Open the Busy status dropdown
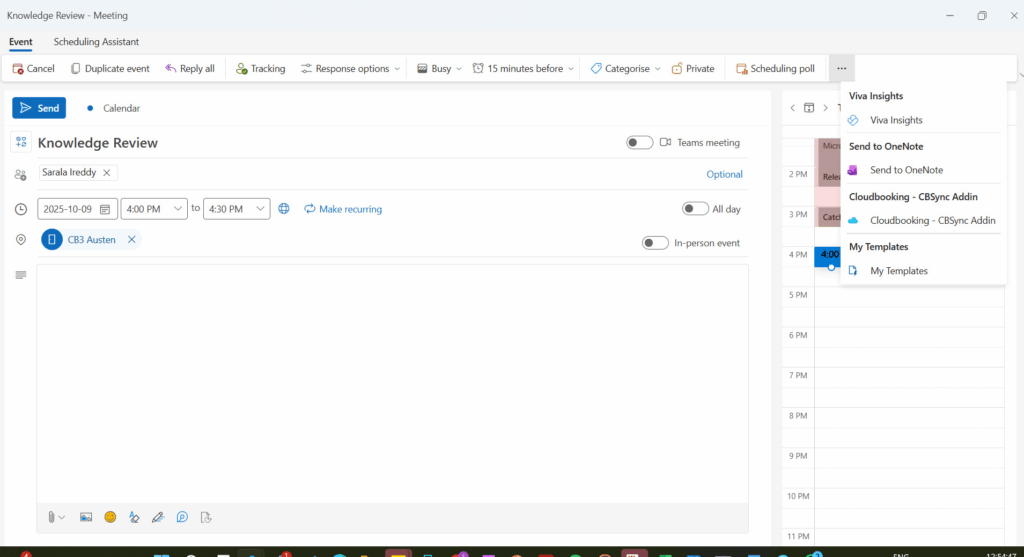 (458, 69)
